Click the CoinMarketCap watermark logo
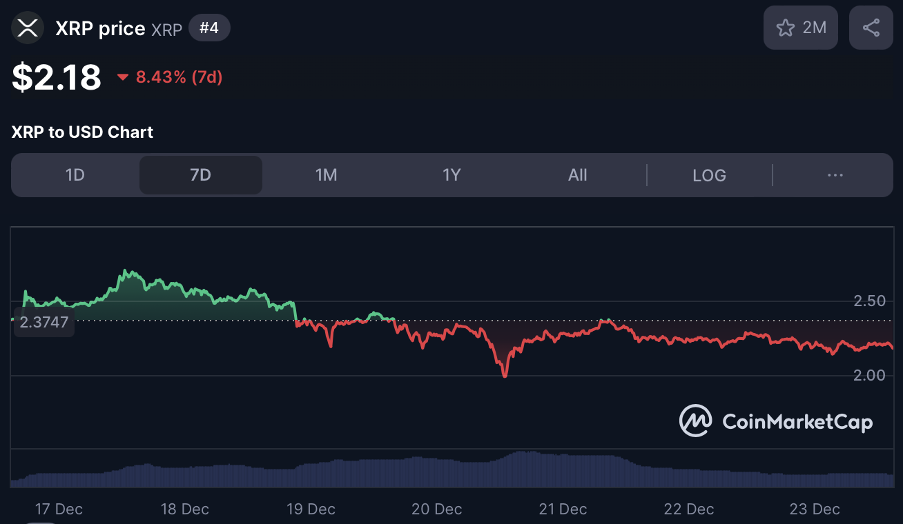This screenshot has height=524, width=904. (776, 421)
